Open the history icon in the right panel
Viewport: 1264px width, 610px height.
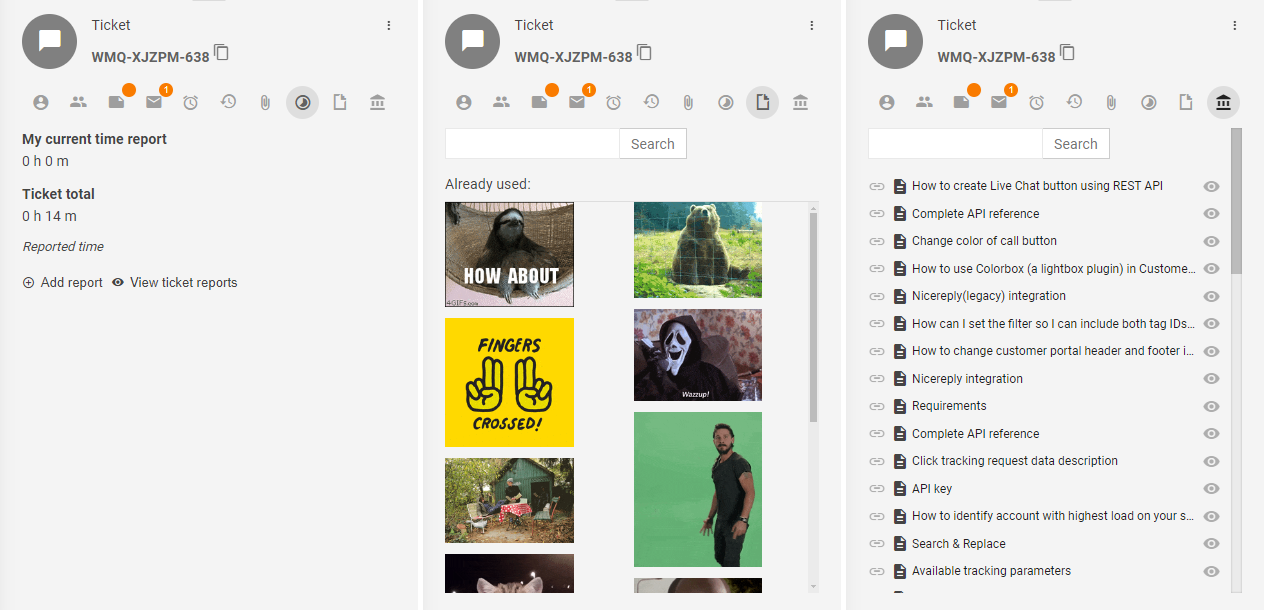pos(1074,102)
